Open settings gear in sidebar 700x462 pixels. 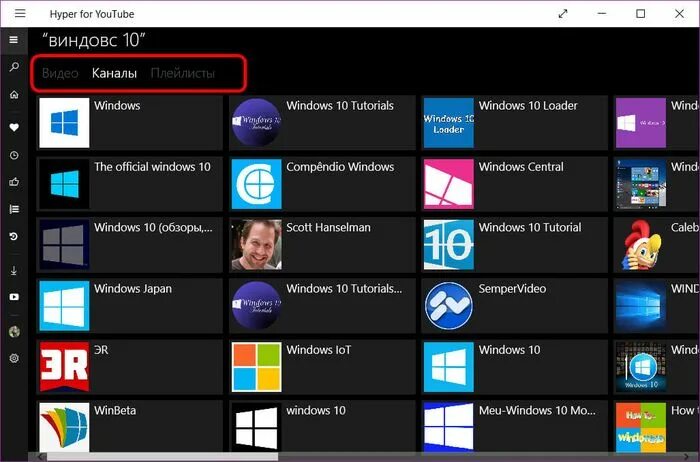click(14, 358)
